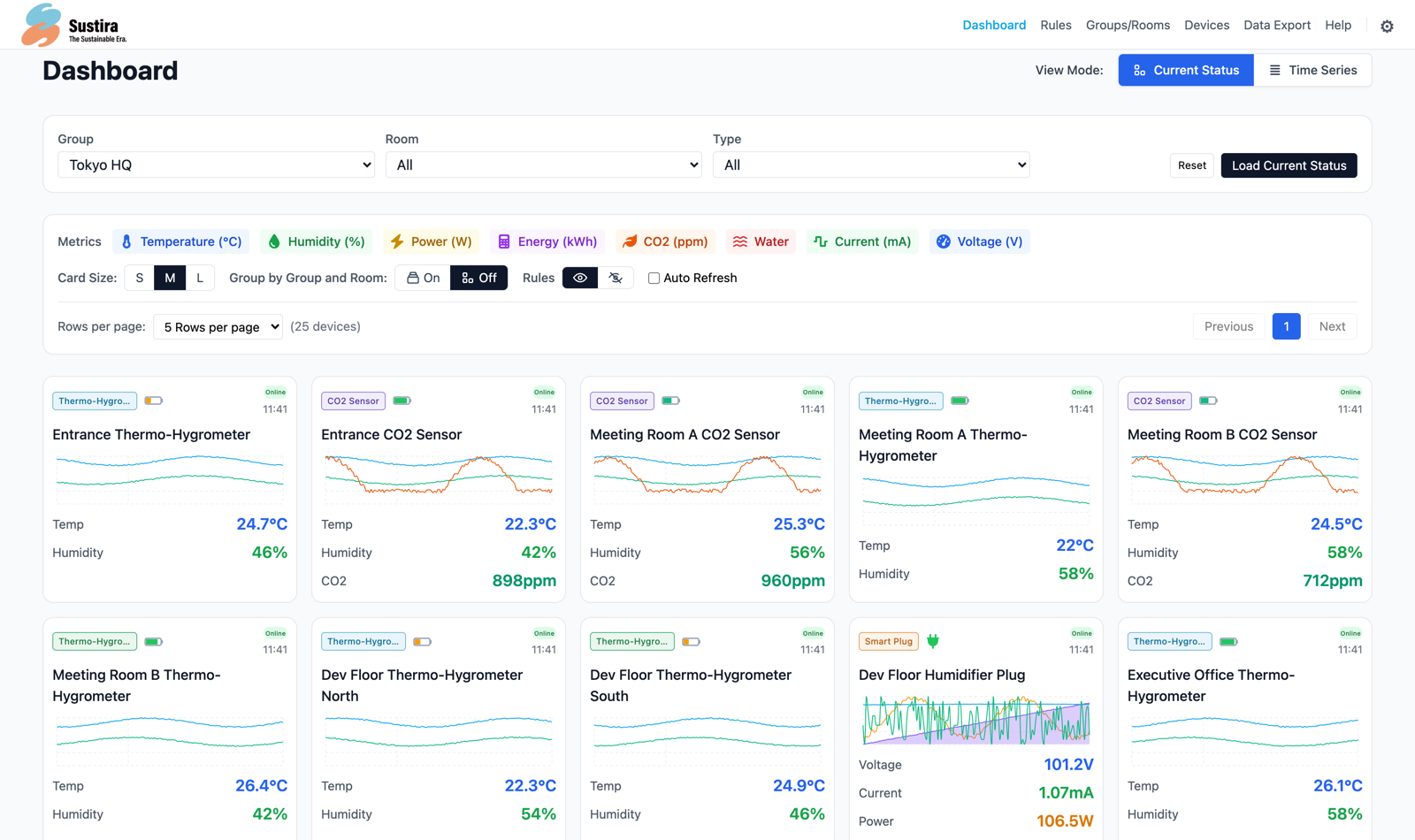
Task: Click the 898ppm CO2 value
Action: [524, 581]
